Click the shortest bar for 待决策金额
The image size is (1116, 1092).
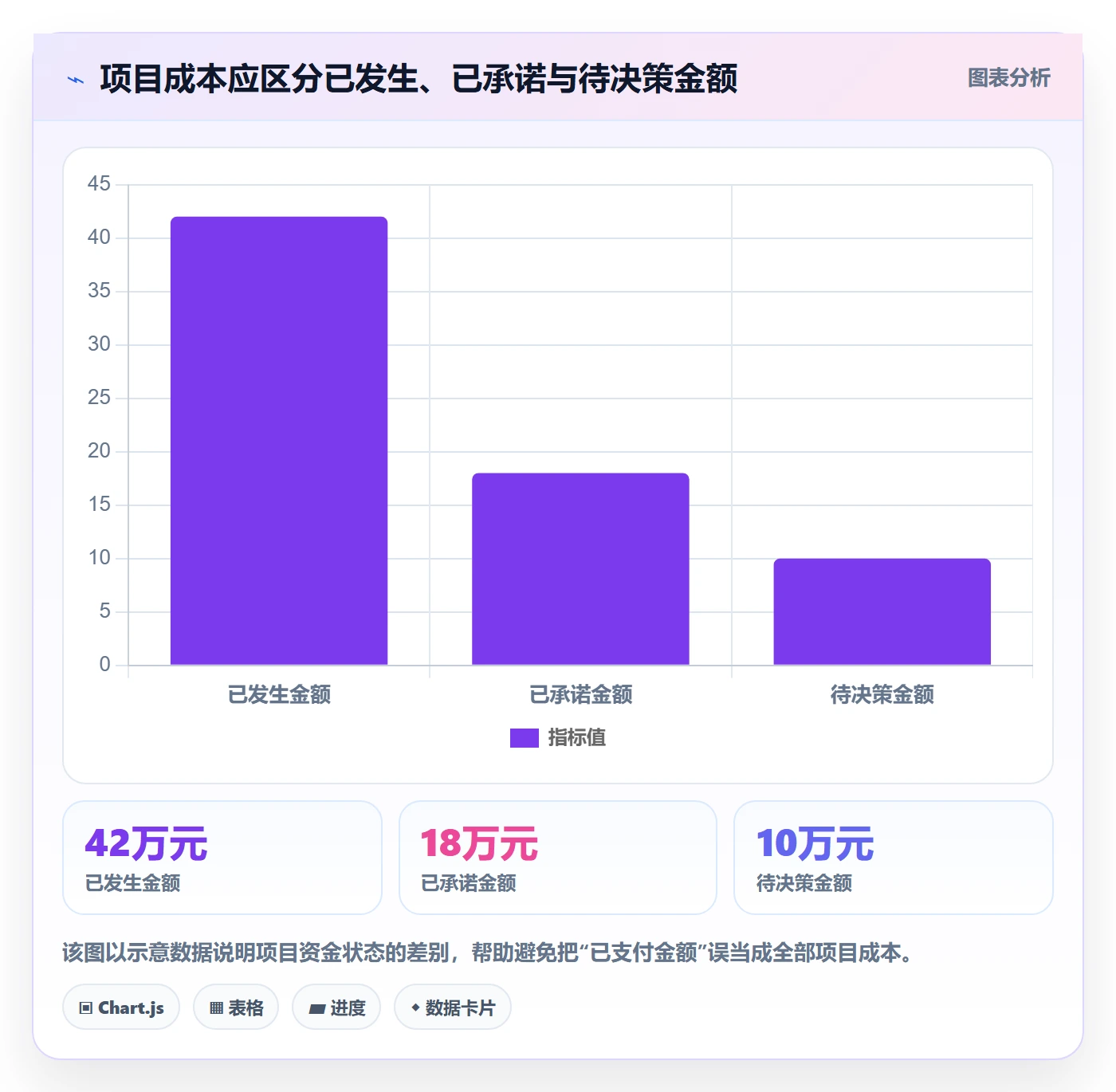click(882, 611)
